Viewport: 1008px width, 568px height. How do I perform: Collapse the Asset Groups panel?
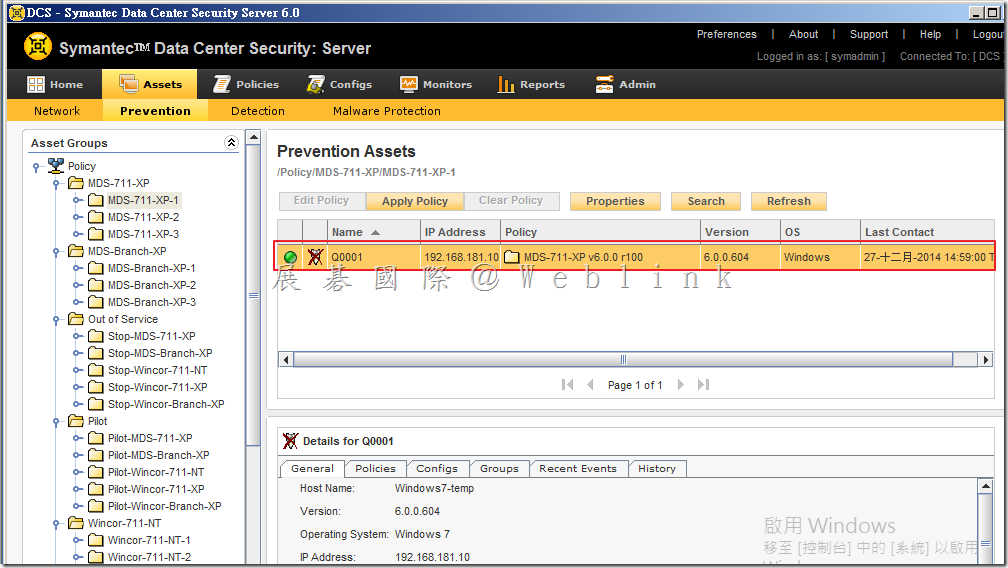(231, 143)
